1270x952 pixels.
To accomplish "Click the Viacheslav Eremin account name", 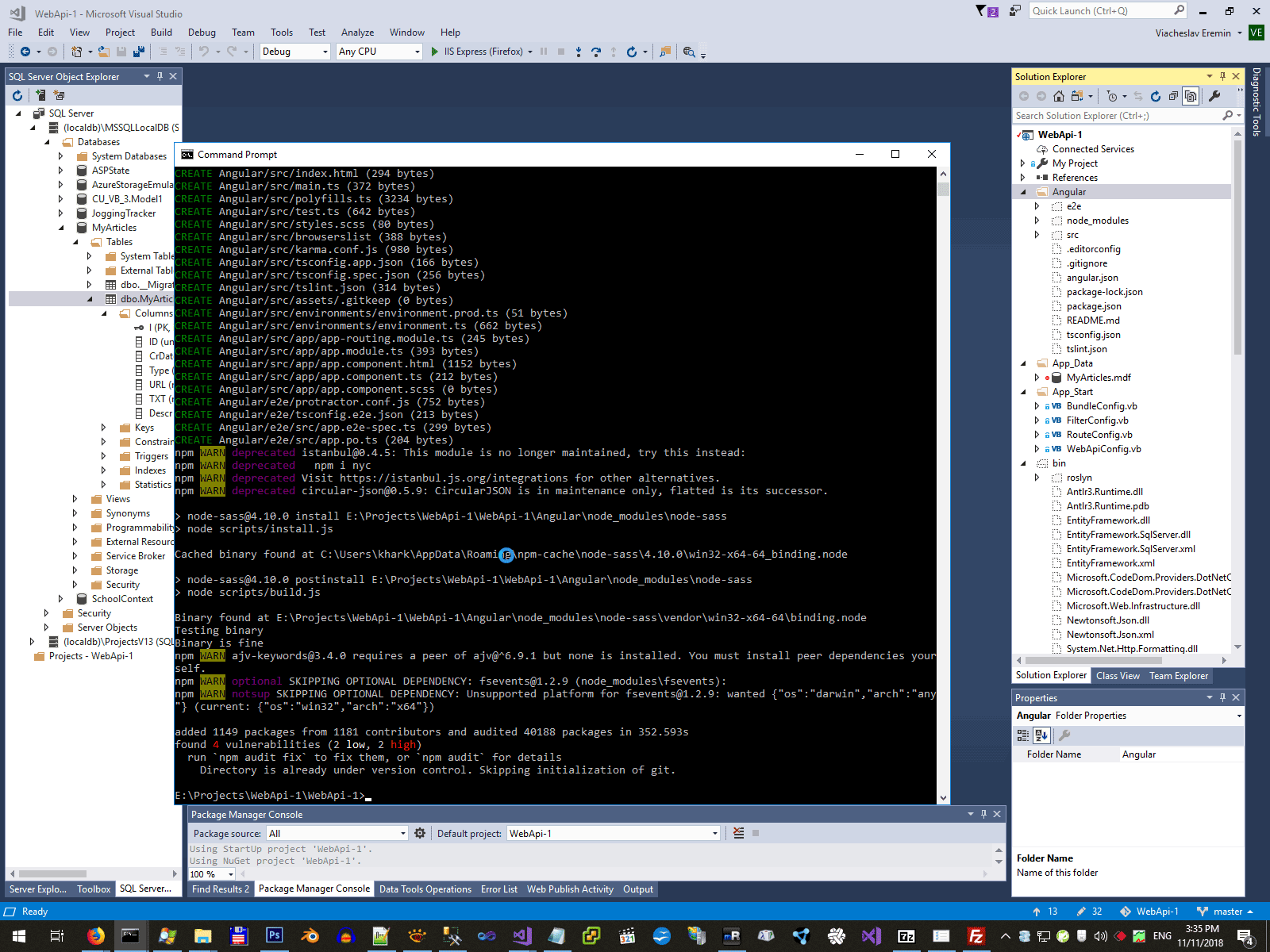I will (x=1193, y=33).
